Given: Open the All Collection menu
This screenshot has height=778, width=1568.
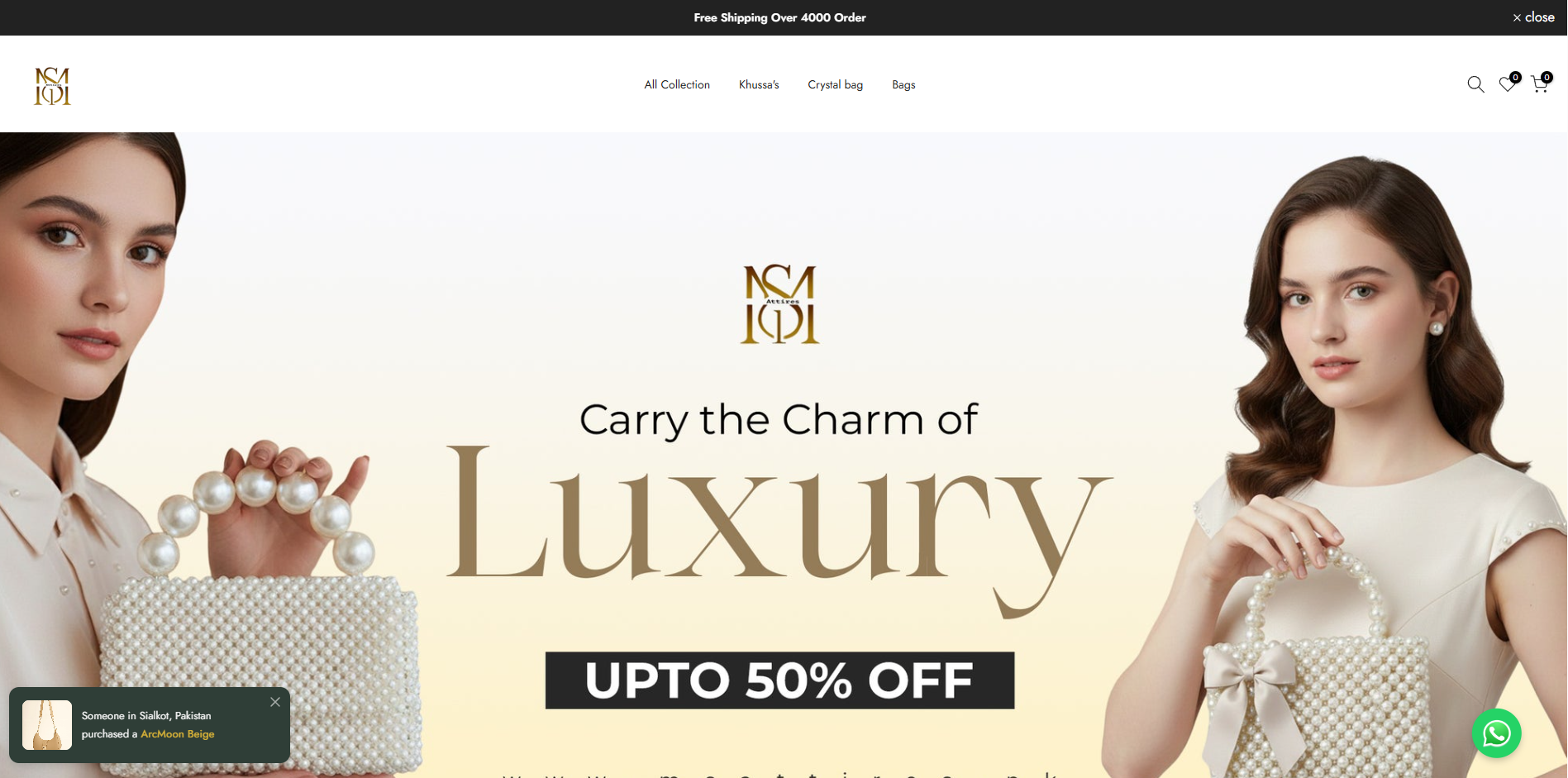Looking at the screenshot, I should pos(677,84).
